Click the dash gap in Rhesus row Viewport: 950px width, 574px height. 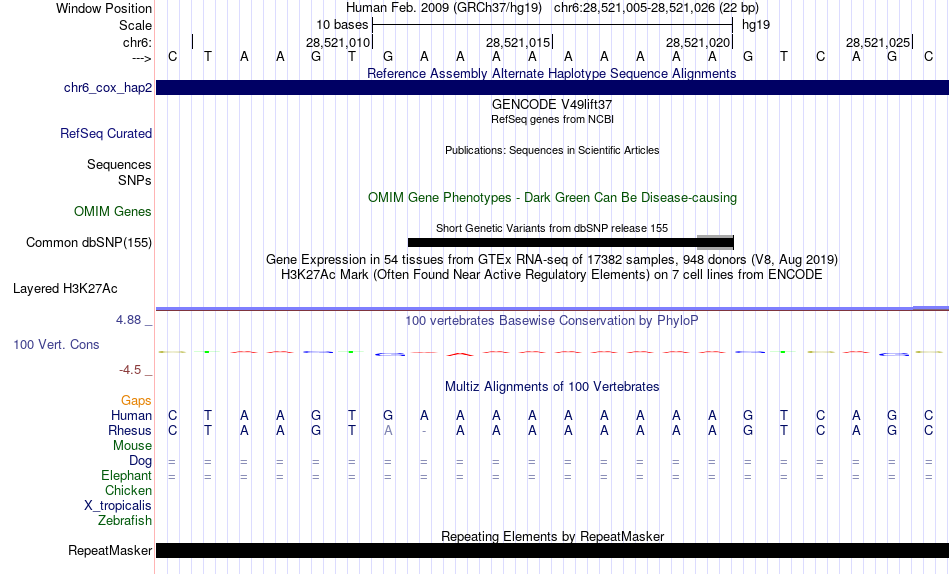[424, 431]
